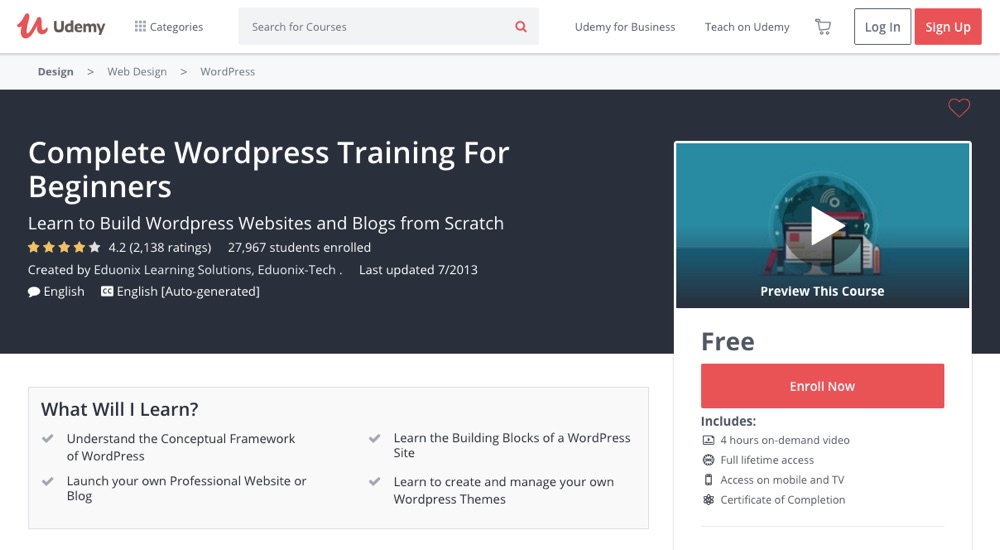
Task: Click Understand the Conceptual Framework of WordPress
Action: (x=181, y=447)
